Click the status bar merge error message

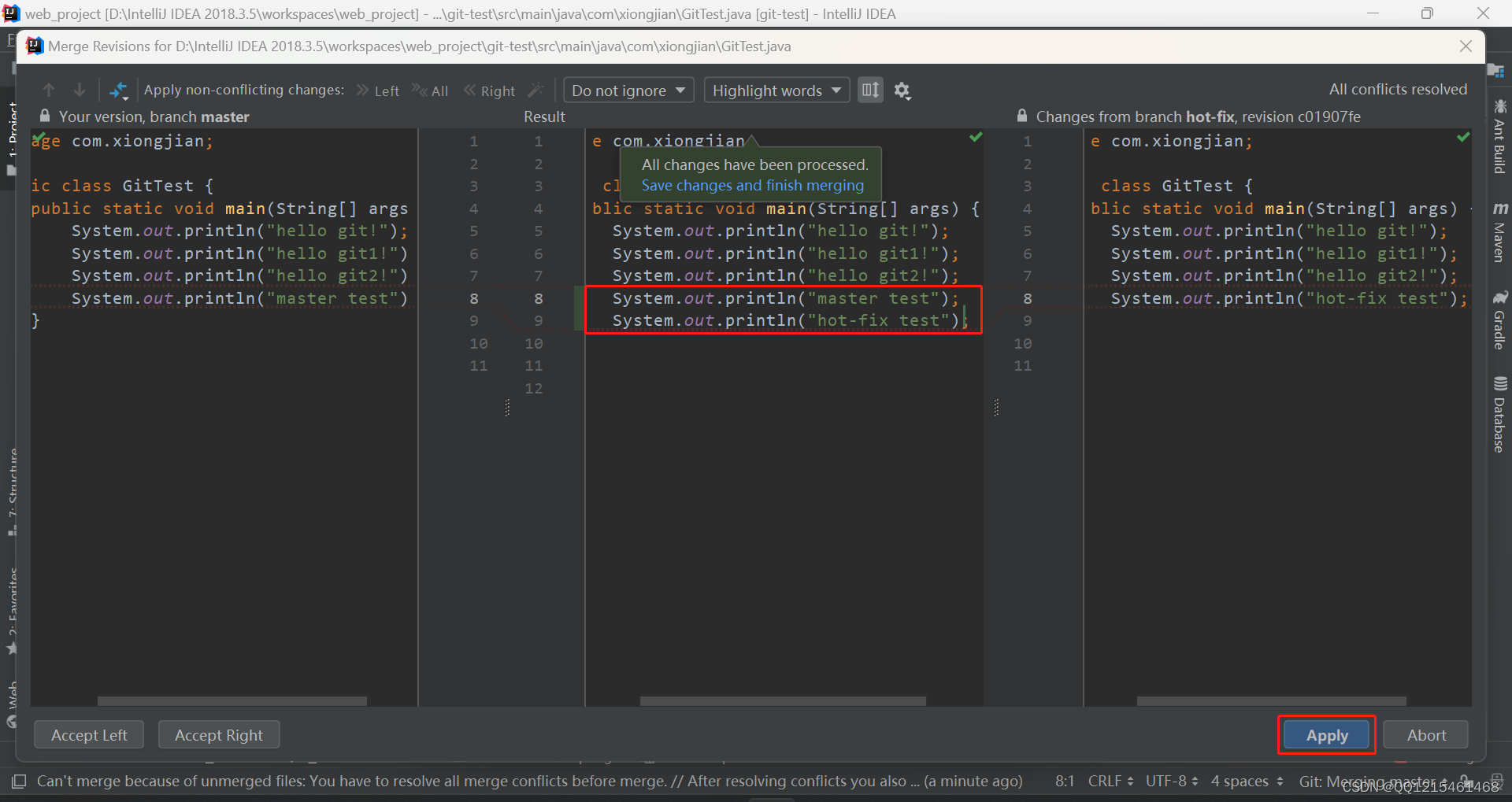coord(529,781)
